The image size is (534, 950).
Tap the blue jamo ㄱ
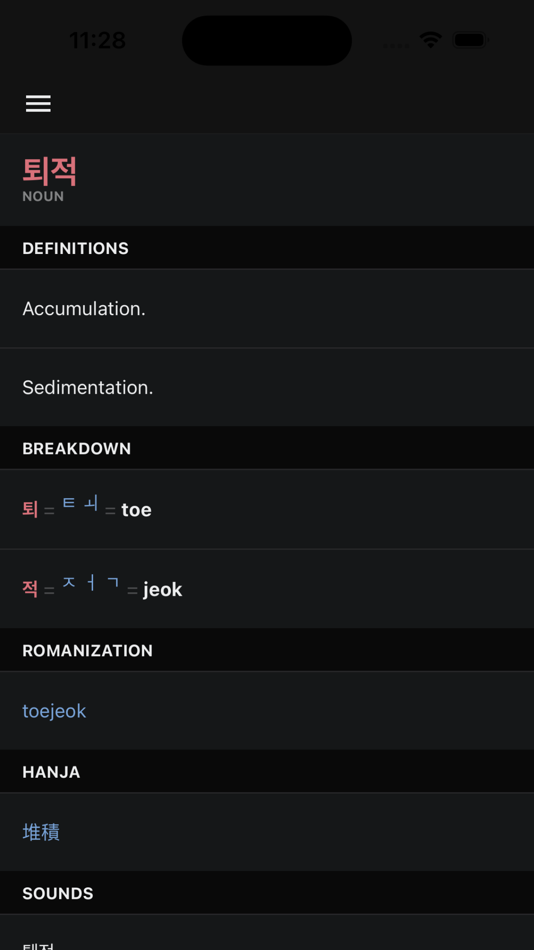pos(113,583)
